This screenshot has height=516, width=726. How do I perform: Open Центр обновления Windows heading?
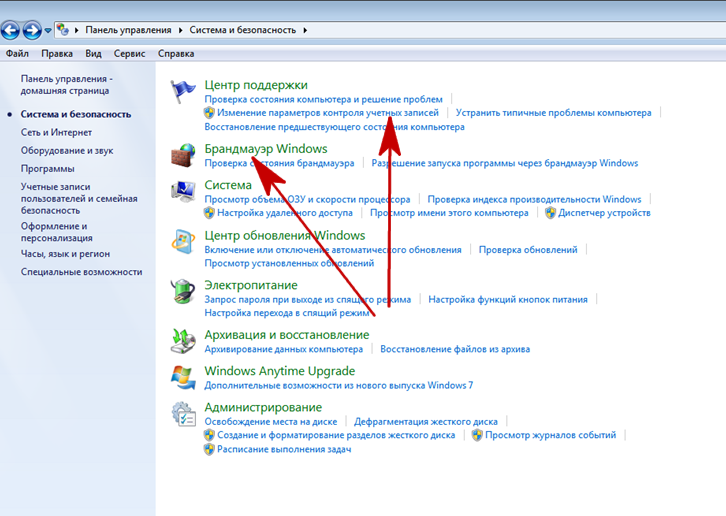click(x=285, y=235)
